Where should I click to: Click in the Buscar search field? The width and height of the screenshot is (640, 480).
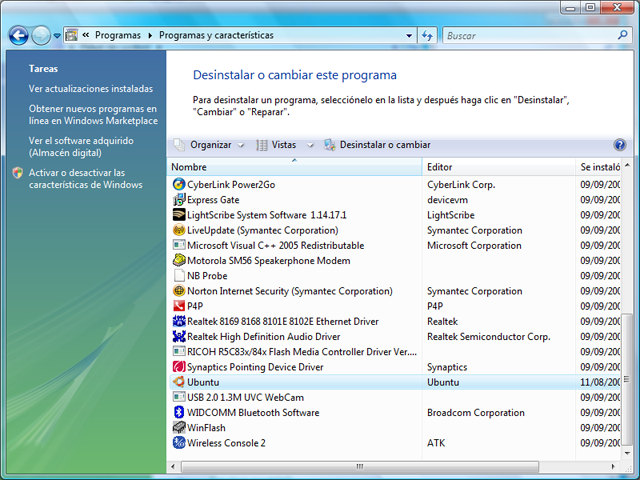[x=525, y=35]
